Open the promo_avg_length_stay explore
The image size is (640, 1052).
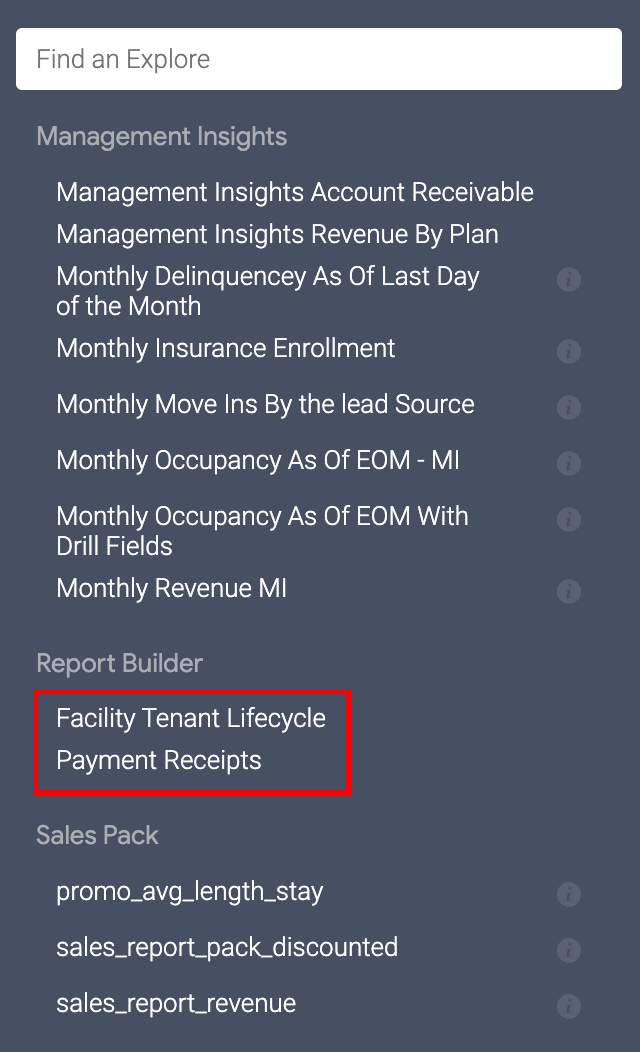190,891
